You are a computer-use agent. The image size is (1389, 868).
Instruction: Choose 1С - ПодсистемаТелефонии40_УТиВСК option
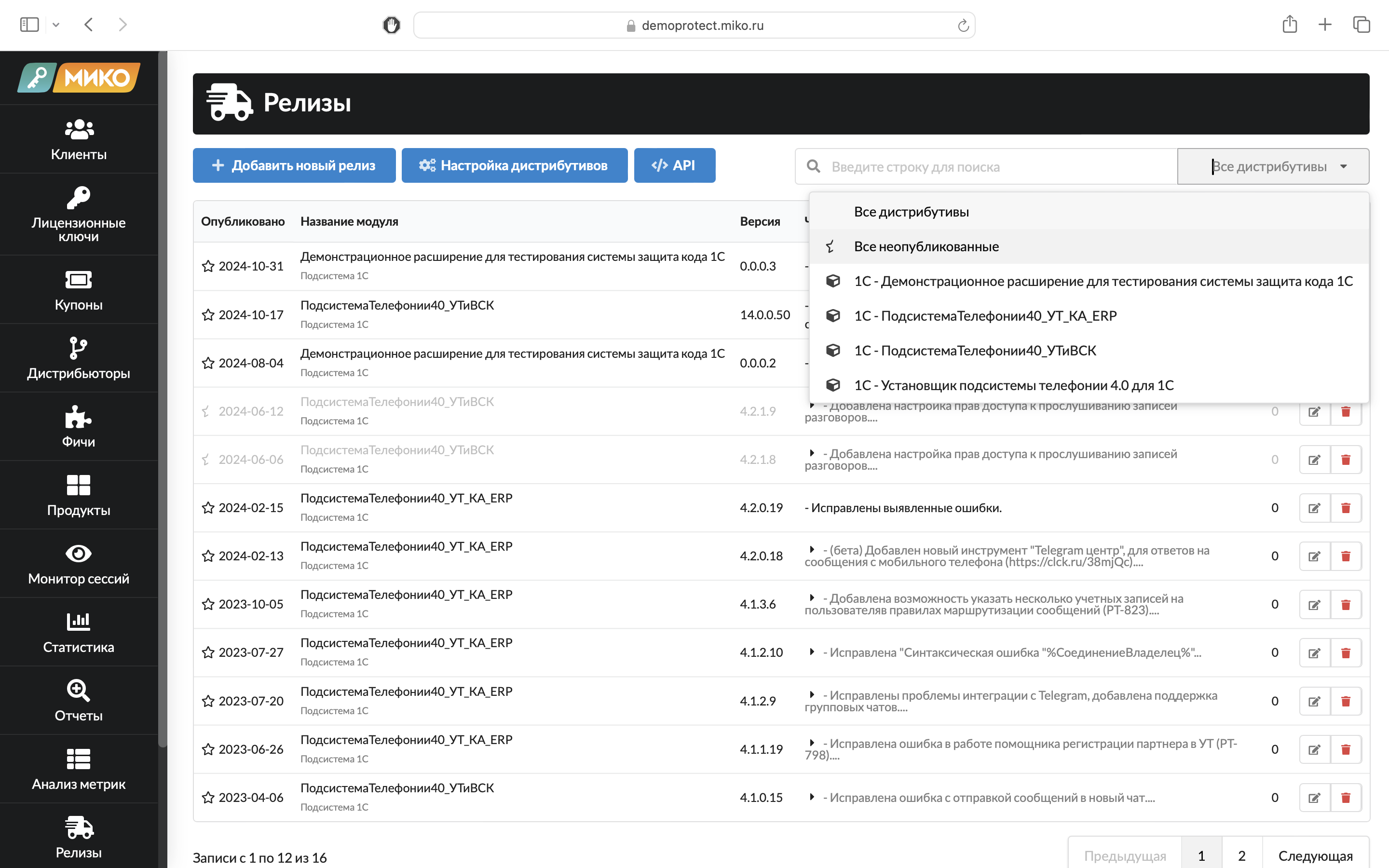pyautogui.click(x=1089, y=350)
